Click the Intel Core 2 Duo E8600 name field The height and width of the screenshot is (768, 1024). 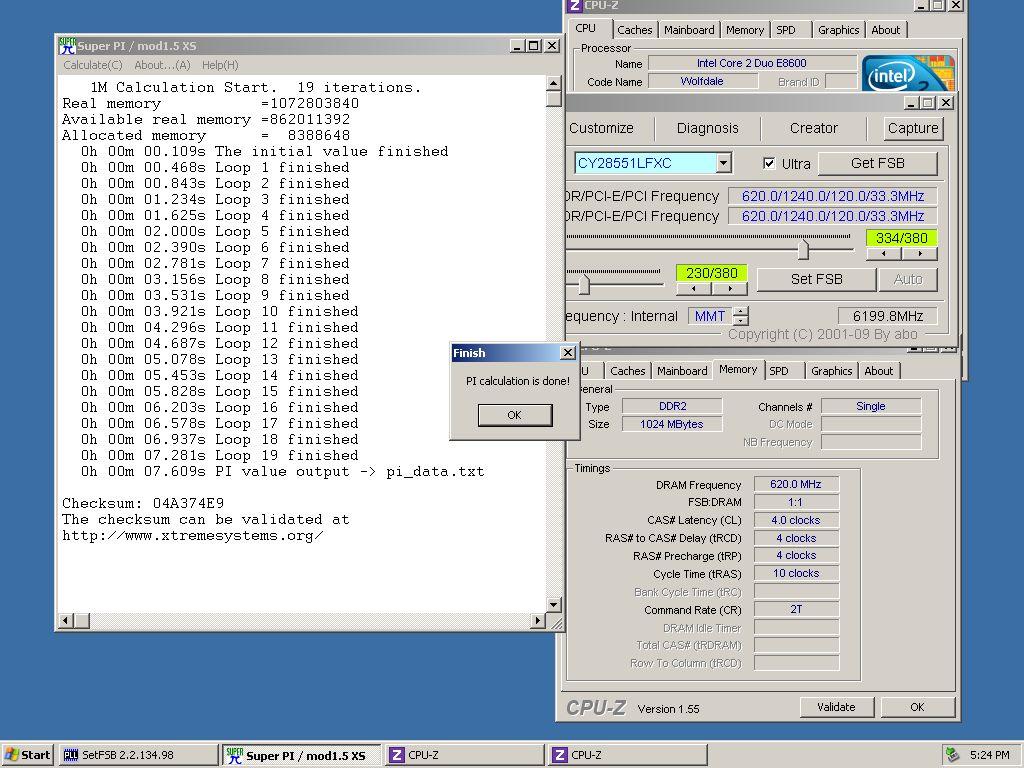tap(752, 63)
